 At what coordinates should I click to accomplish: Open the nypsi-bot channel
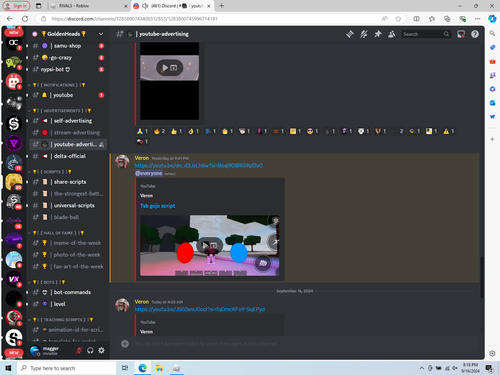68,69
